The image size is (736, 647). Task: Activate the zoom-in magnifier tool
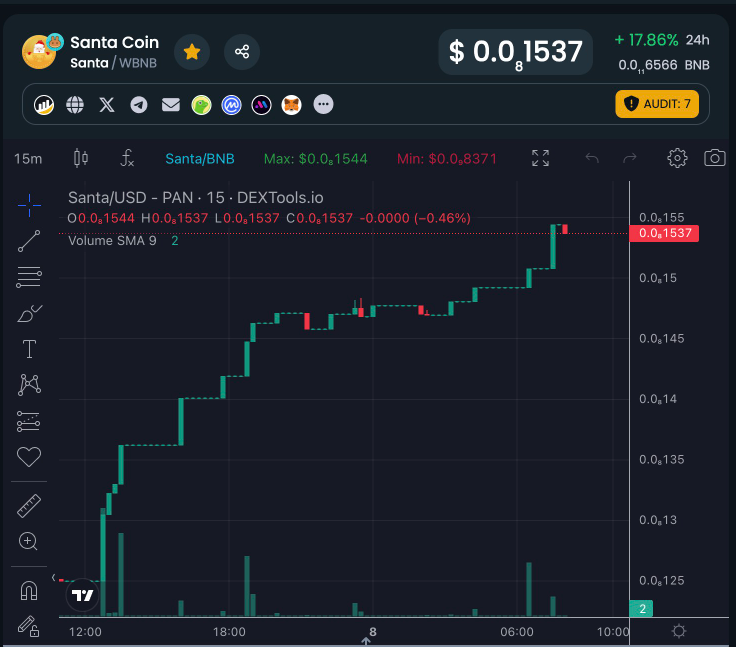coord(28,541)
